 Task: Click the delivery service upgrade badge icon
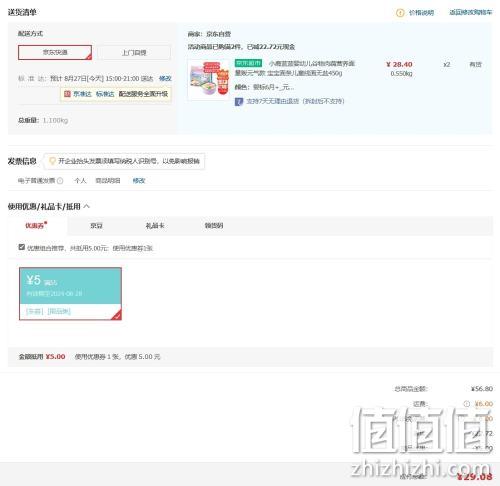point(67,94)
